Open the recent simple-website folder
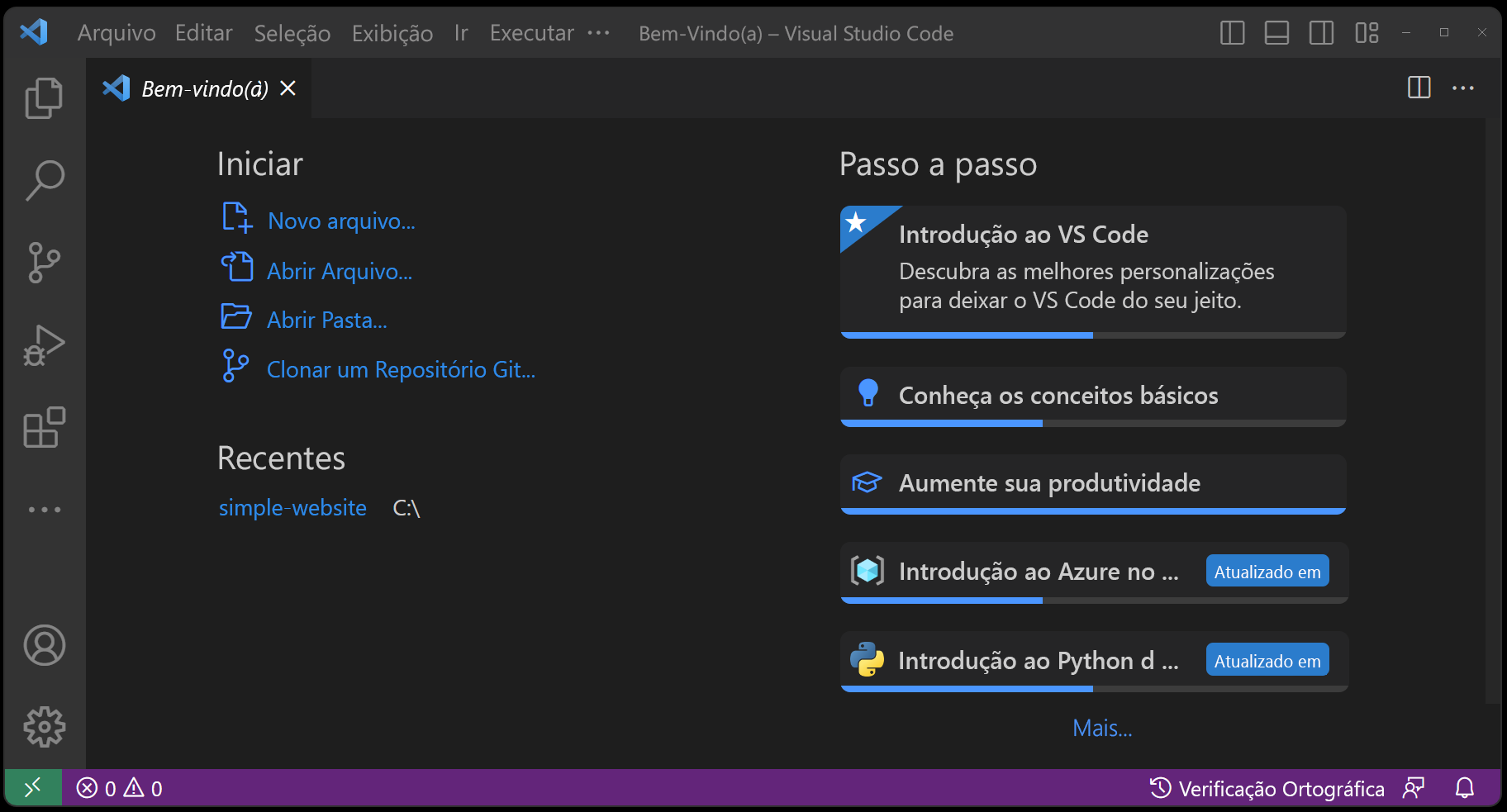Image resolution: width=1507 pixels, height=812 pixels. coord(292,507)
